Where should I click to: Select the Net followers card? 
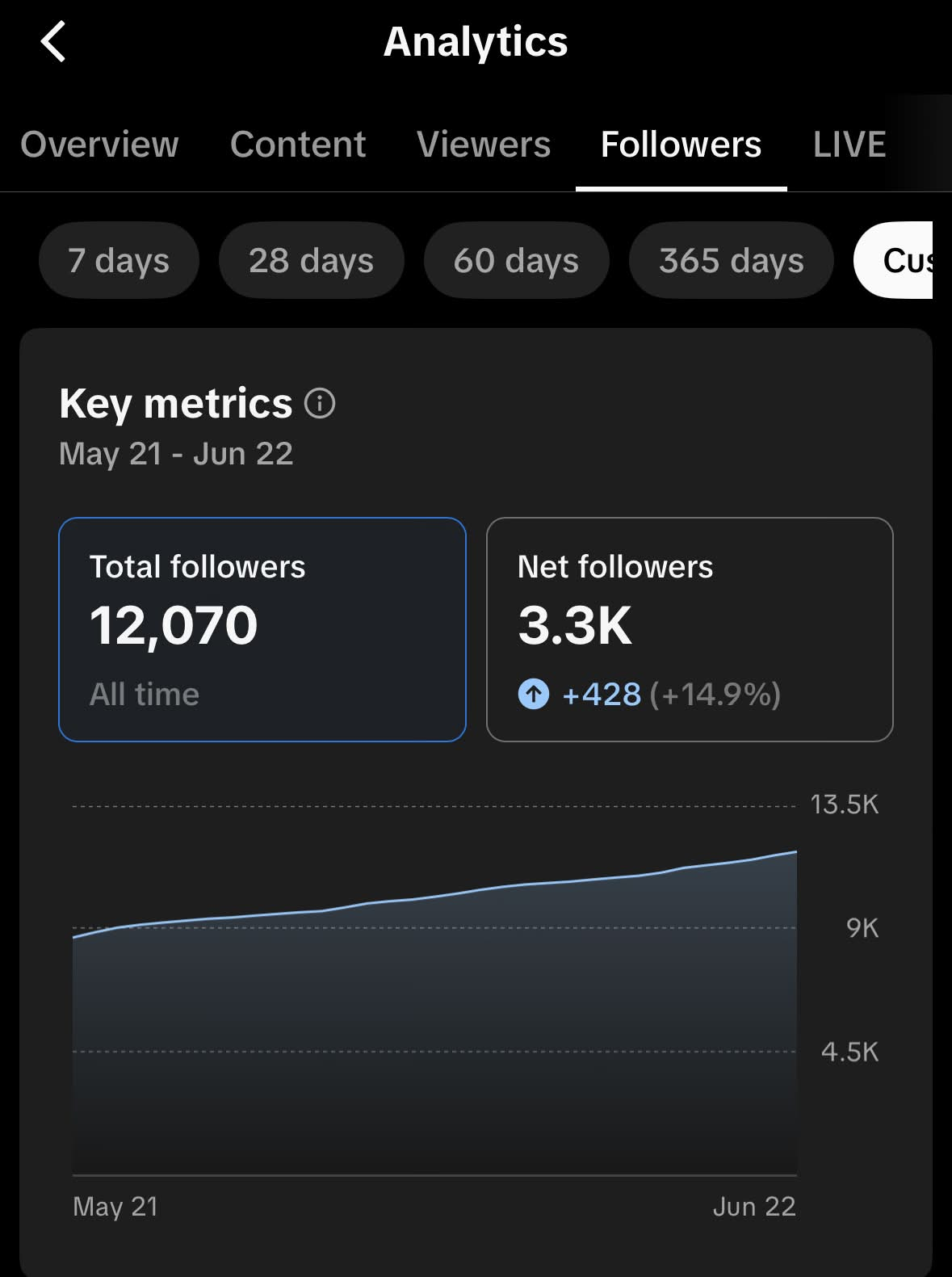pyautogui.click(x=690, y=629)
